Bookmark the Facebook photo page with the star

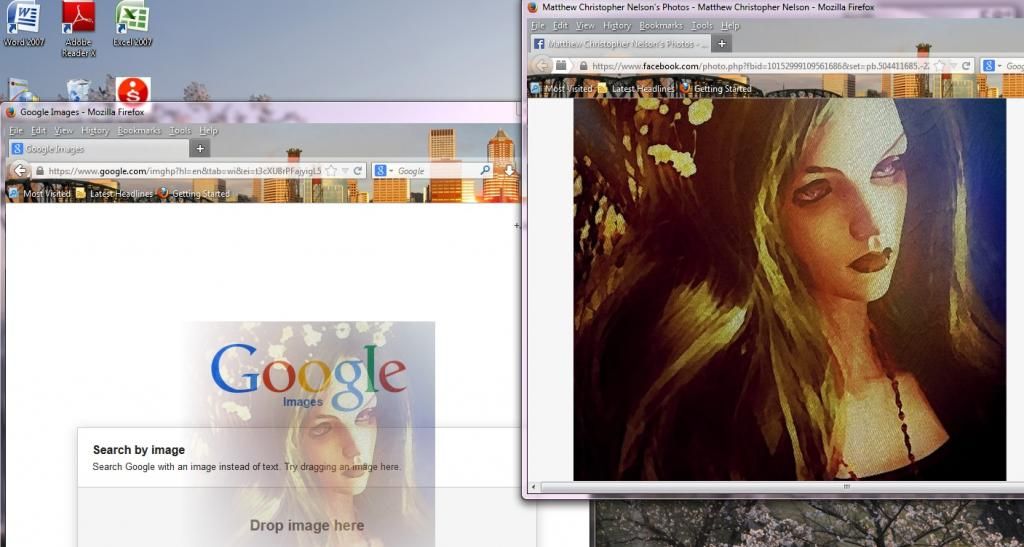(939, 66)
